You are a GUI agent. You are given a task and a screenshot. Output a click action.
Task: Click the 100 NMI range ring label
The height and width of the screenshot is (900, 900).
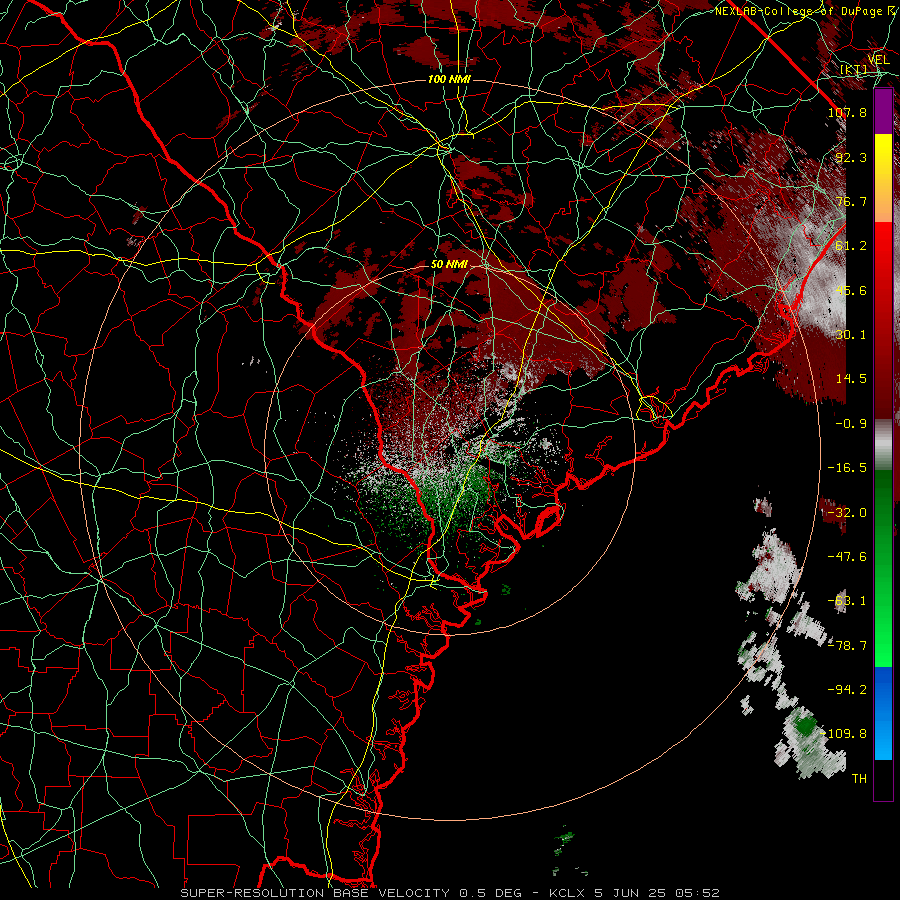pyautogui.click(x=449, y=79)
